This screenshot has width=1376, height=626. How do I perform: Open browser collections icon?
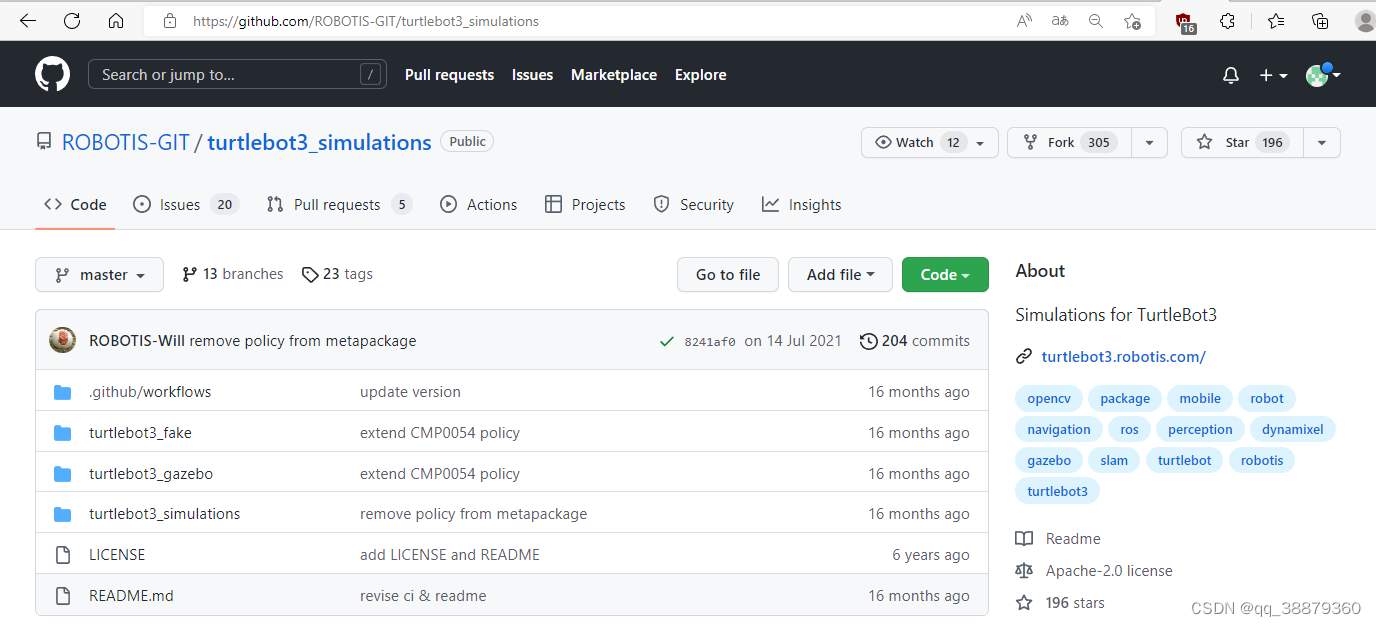click(1320, 21)
